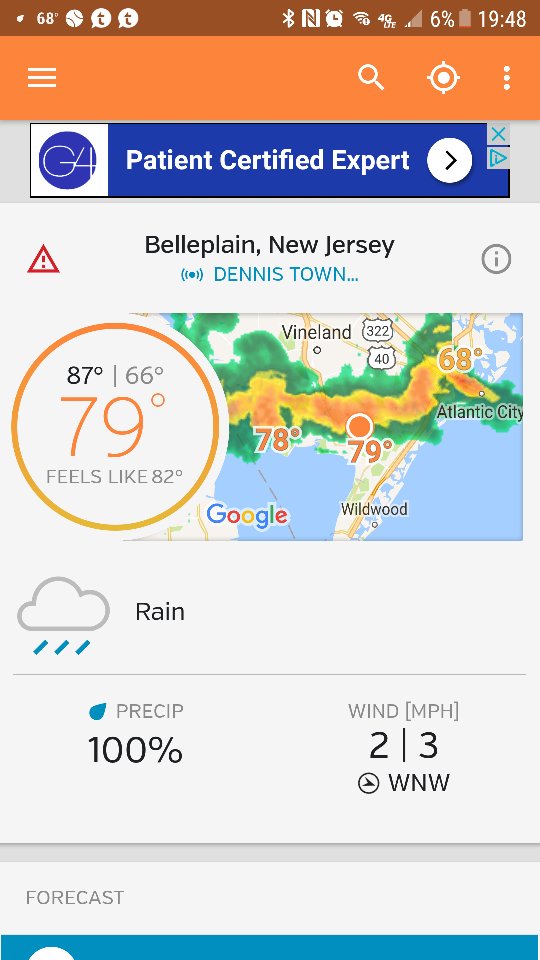This screenshot has height=960, width=540.
Task: Tap the Patient Certified Expert ad banner
Action: (x=270, y=160)
